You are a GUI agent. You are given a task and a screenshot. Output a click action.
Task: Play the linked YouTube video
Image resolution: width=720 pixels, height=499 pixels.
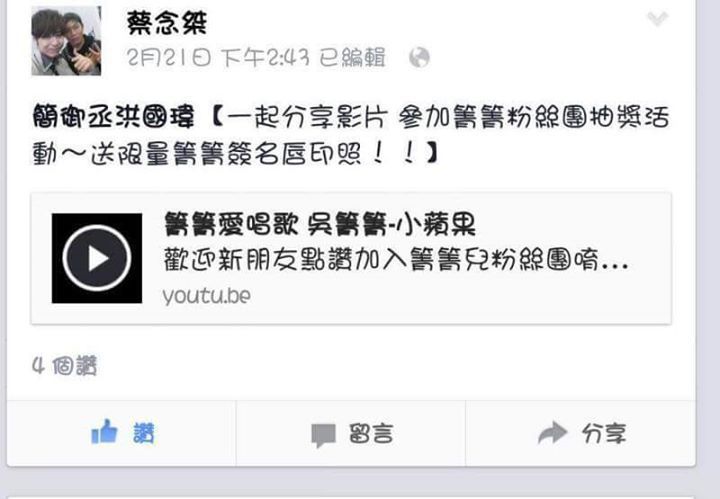pos(97,258)
